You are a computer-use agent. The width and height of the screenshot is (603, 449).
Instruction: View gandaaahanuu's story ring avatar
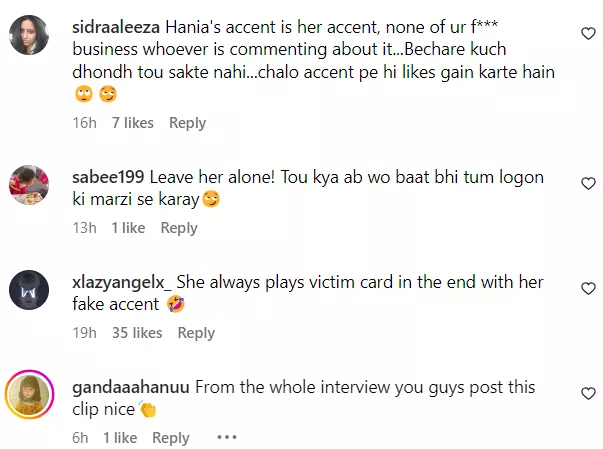coord(29,394)
